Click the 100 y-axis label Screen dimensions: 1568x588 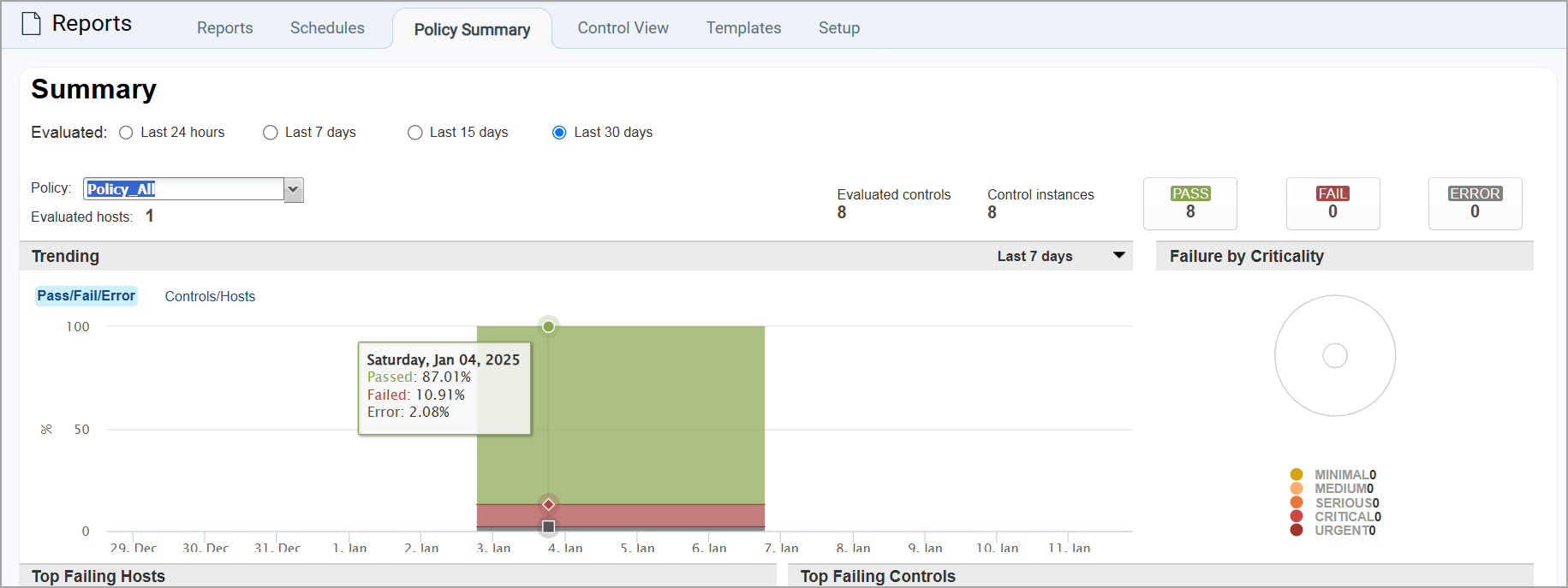click(x=78, y=327)
